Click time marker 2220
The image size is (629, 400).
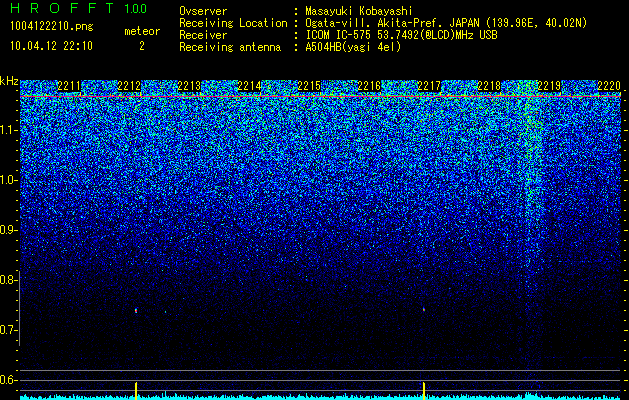[x=609, y=86]
